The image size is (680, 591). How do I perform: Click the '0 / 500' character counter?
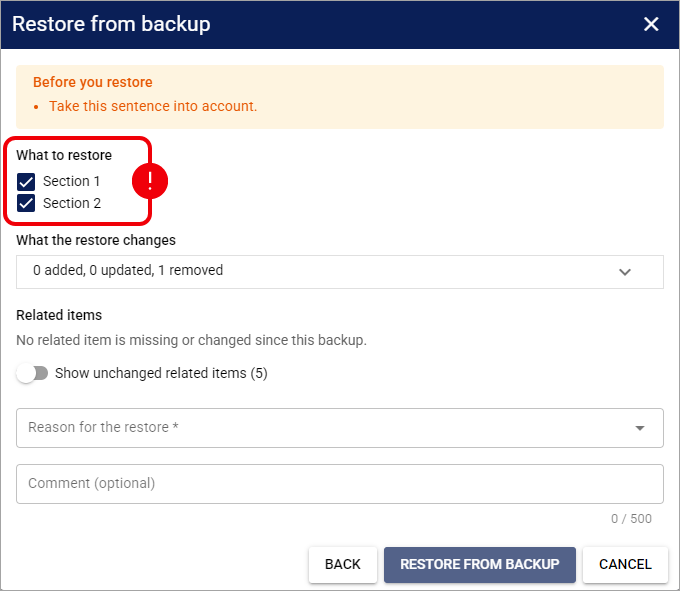[x=631, y=519]
